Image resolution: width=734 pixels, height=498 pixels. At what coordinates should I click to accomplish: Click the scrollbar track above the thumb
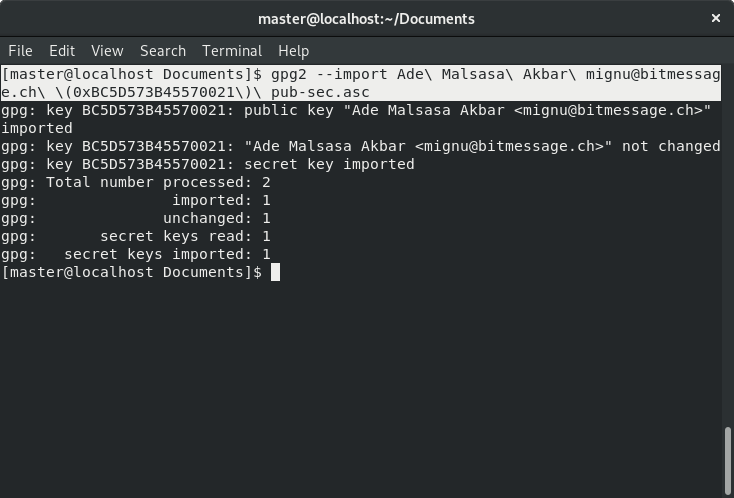728,243
